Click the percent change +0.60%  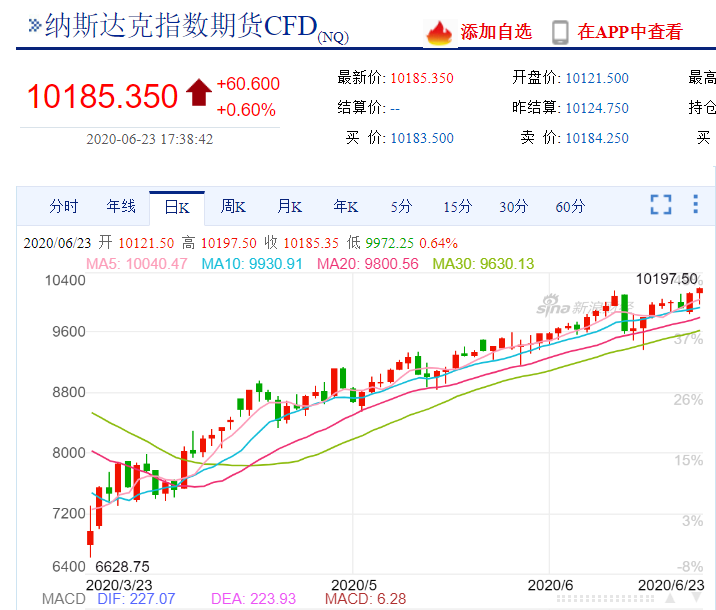[x=246, y=110]
